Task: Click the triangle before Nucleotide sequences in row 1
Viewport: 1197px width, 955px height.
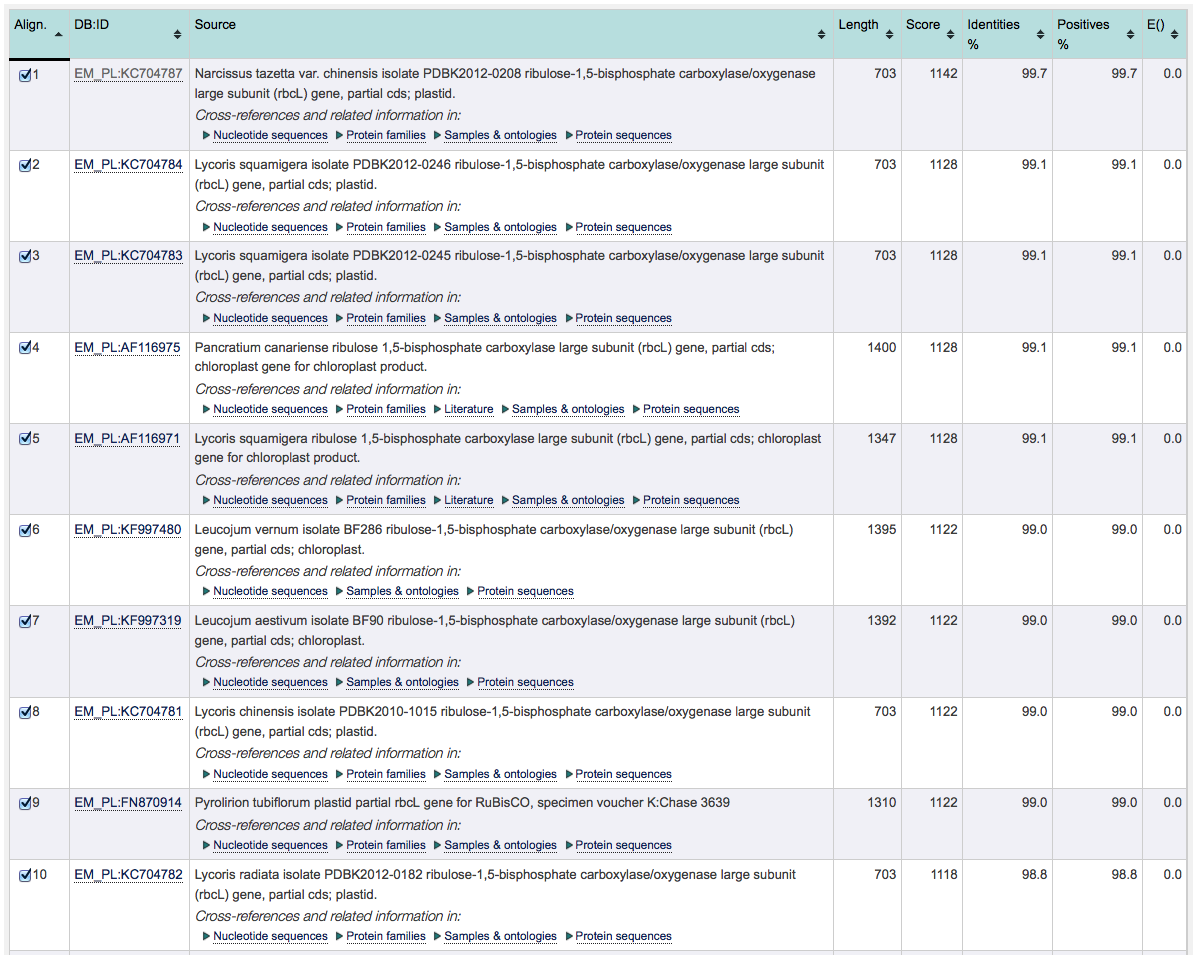Action: [205, 135]
